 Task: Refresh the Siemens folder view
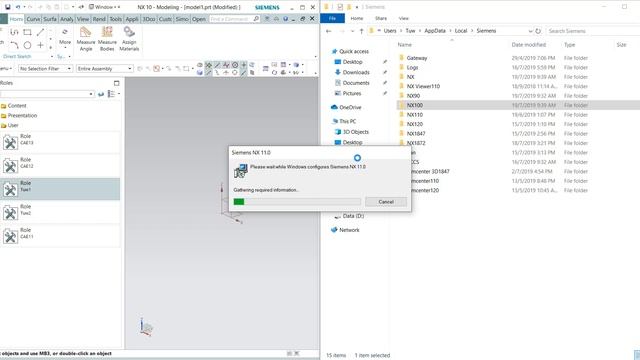point(538,31)
